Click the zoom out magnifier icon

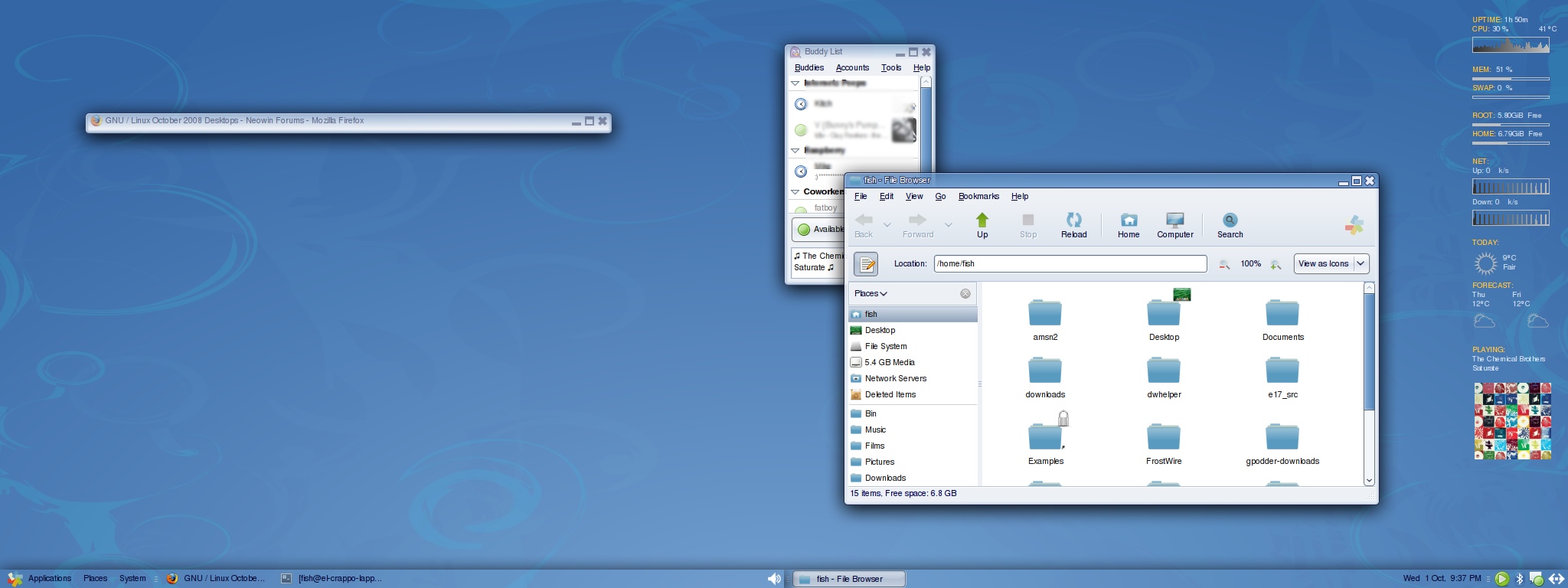coord(1224,264)
